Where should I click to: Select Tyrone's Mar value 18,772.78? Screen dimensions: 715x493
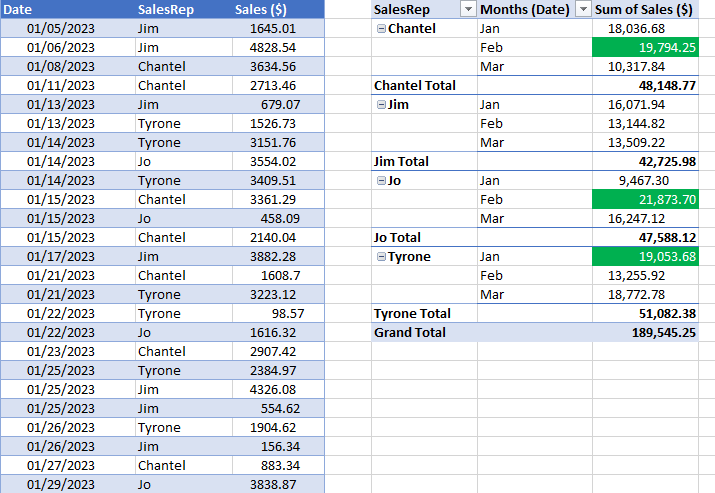coord(645,295)
